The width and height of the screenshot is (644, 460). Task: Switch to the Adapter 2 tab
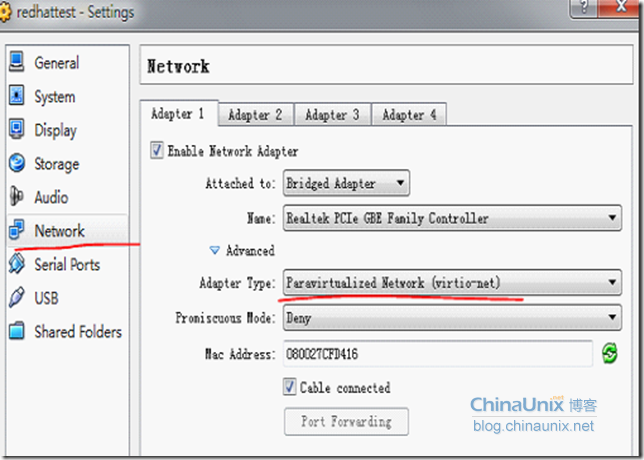pos(255,115)
